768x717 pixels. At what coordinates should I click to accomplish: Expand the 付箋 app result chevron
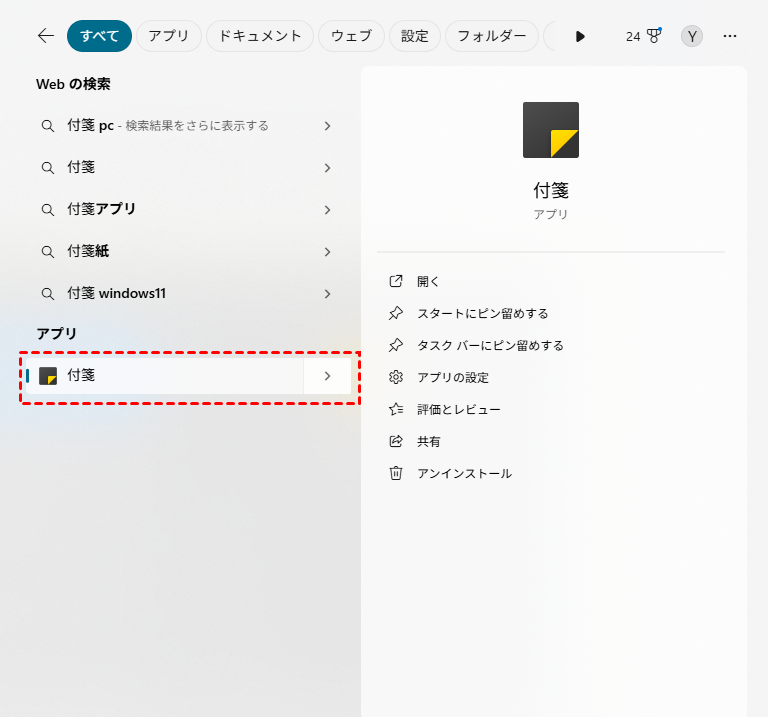[x=327, y=376]
